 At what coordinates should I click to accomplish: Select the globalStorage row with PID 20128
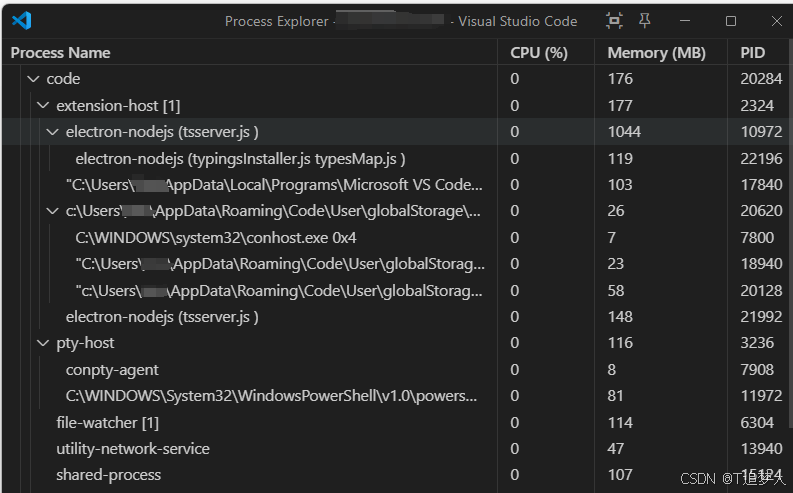[395, 290]
